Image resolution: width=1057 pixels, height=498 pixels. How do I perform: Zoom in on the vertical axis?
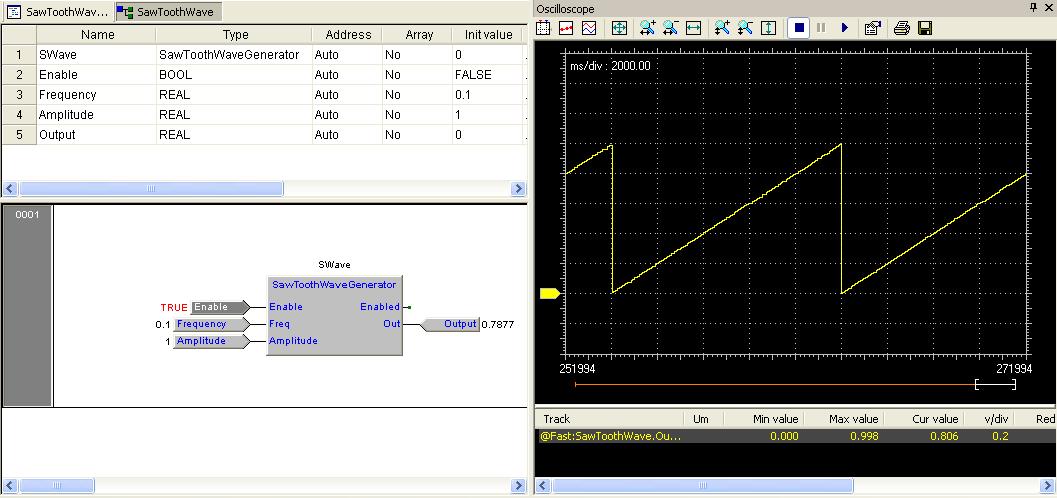click(x=723, y=28)
